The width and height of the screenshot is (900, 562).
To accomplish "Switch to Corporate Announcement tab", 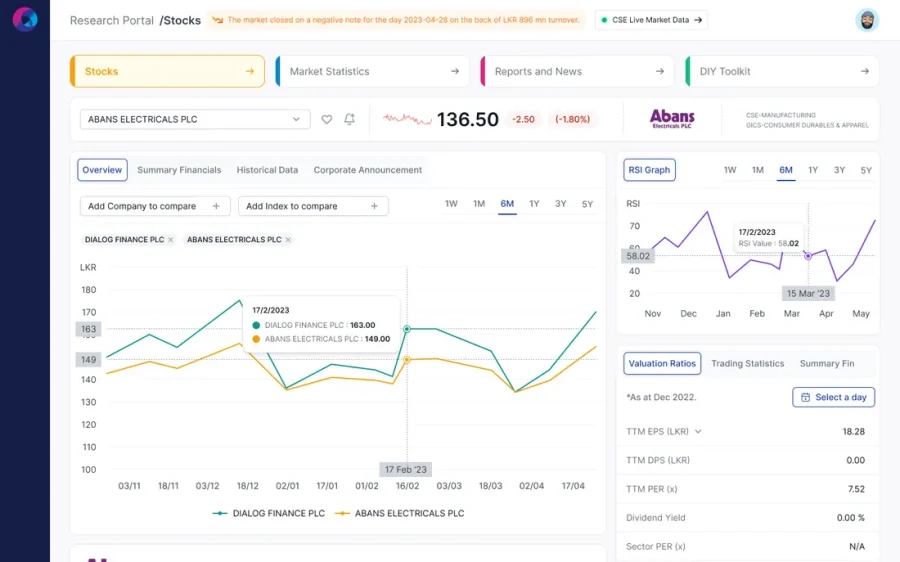I will click(367, 170).
